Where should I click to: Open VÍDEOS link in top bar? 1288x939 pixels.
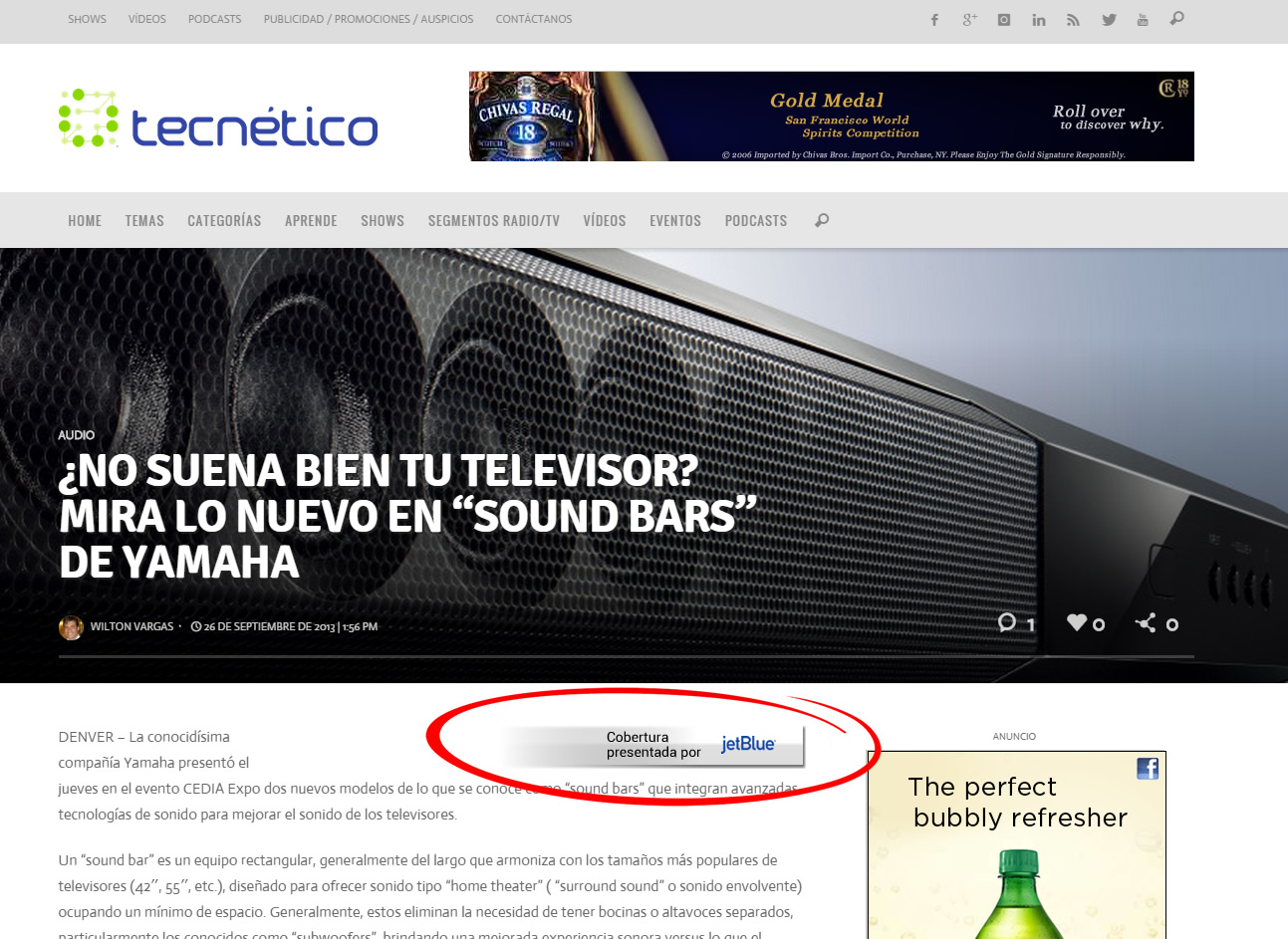click(x=147, y=19)
